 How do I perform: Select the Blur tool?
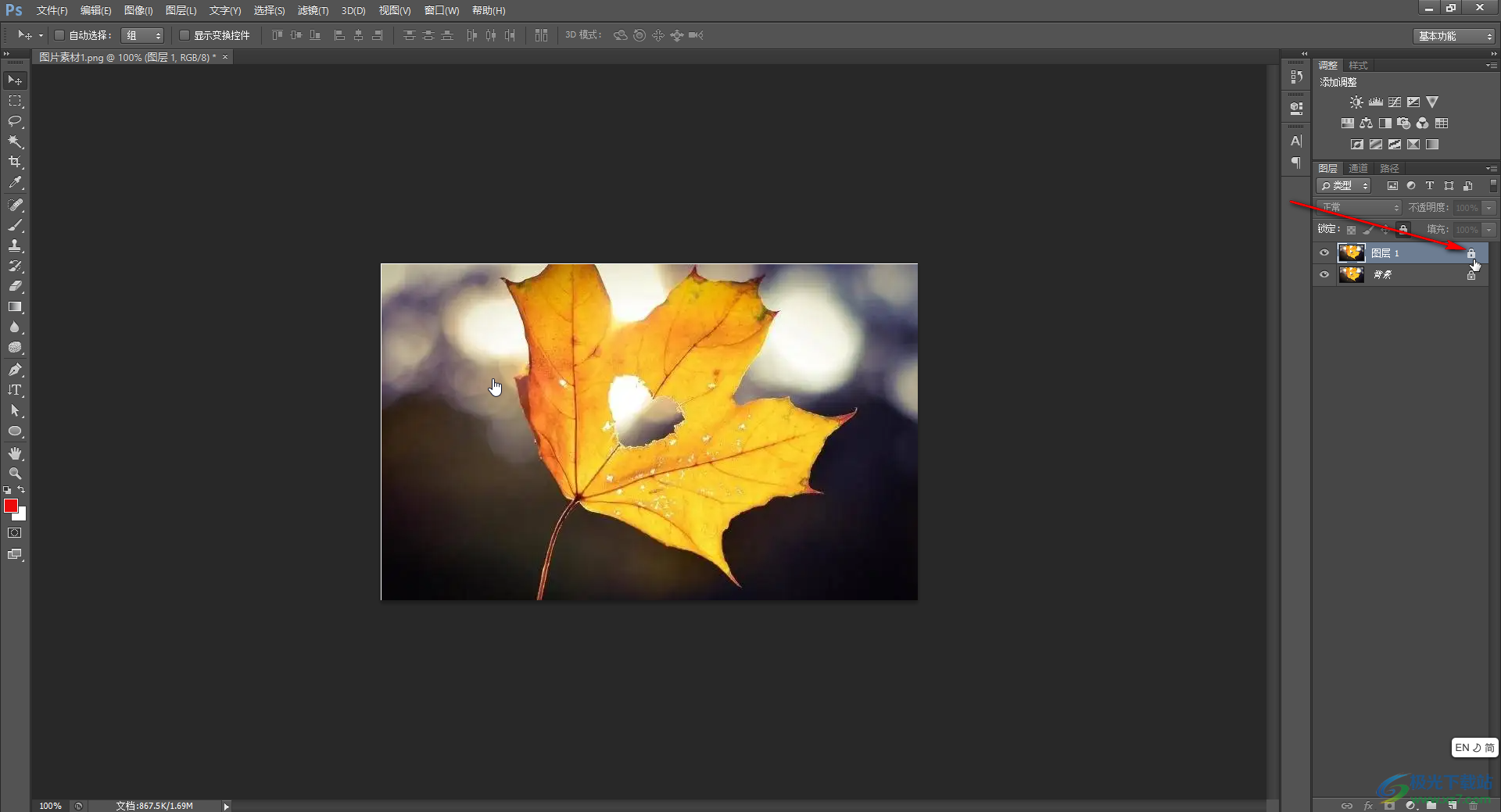tap(15, 327)
